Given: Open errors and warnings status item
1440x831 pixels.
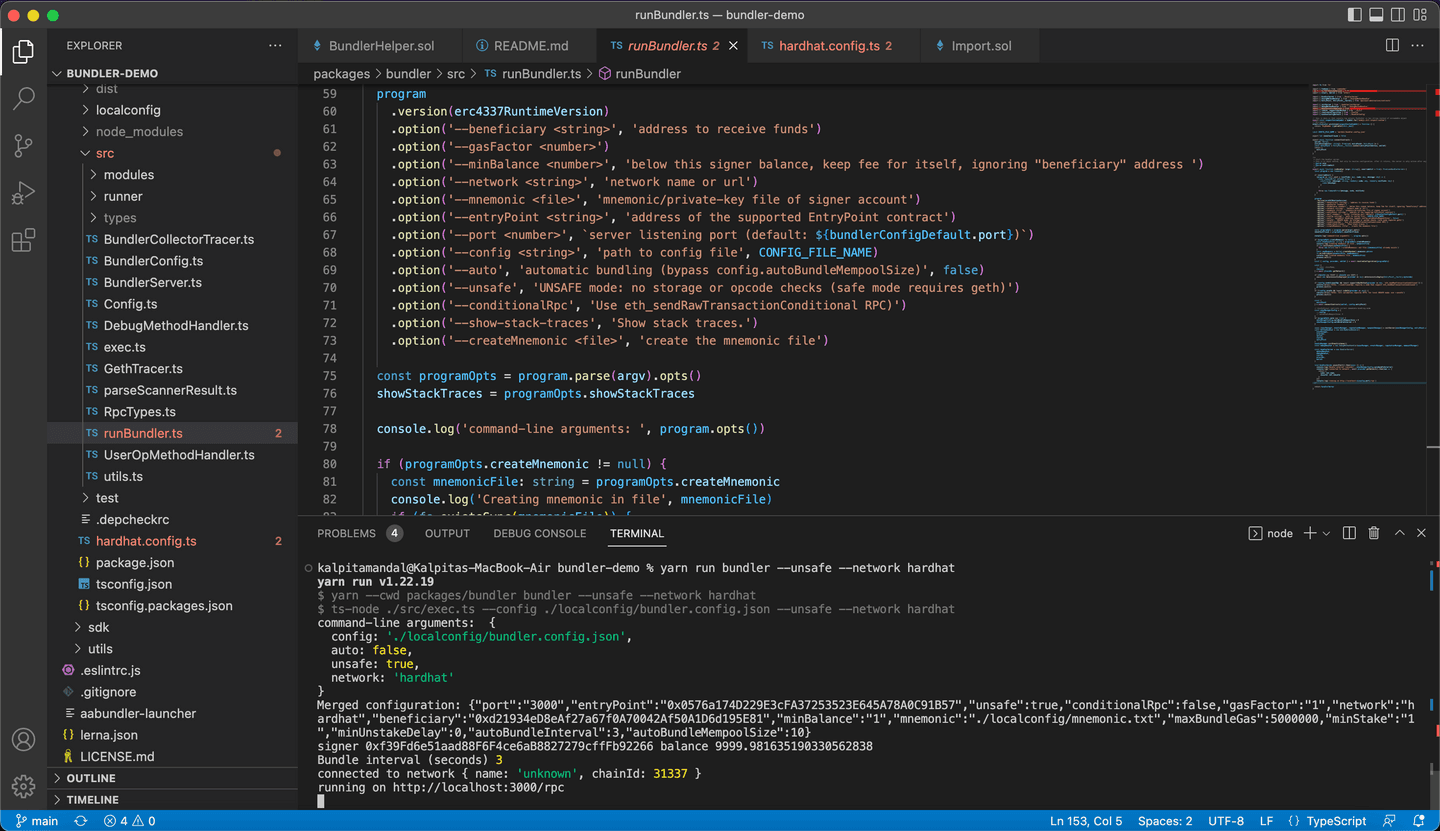Looking at the screenshot, I should pos(129,821).
